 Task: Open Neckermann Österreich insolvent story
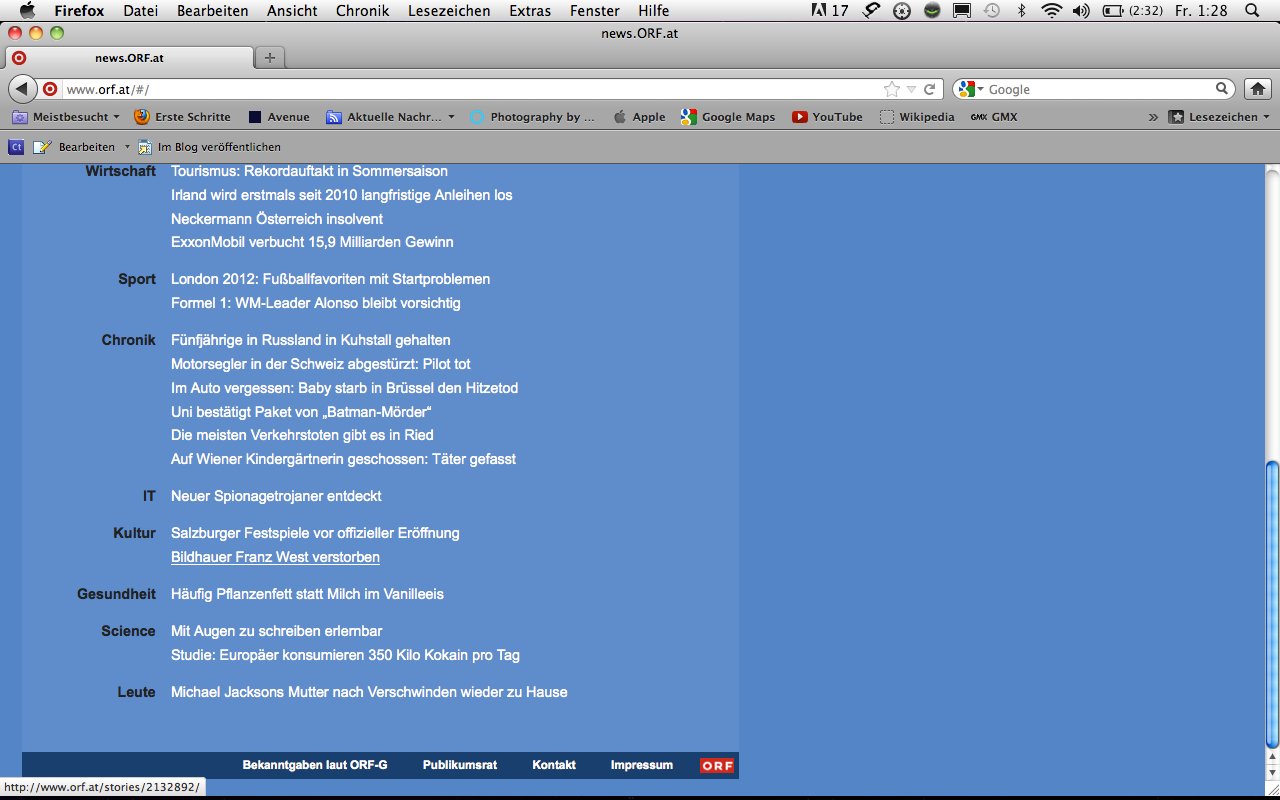(277, 219)
